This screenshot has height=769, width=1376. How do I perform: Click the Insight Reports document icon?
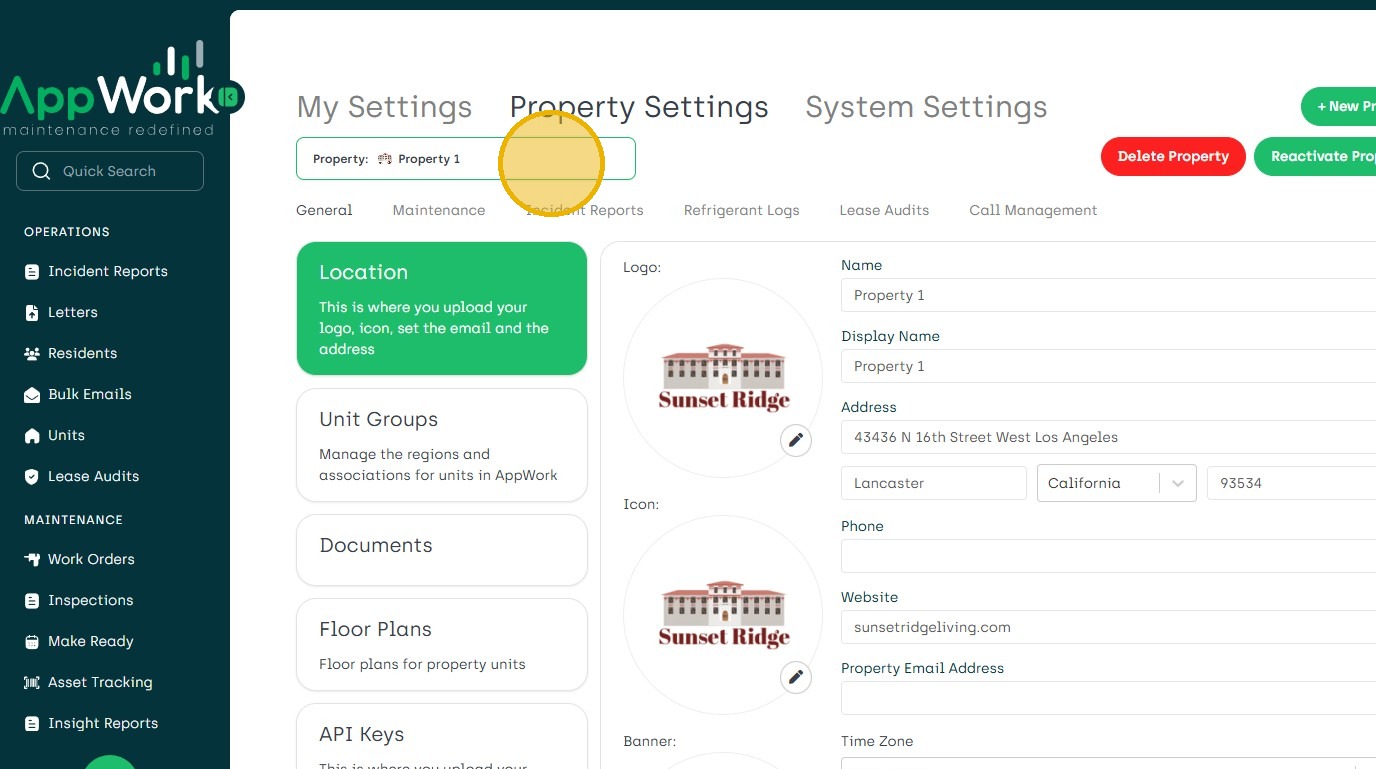[x=32, y=724]
